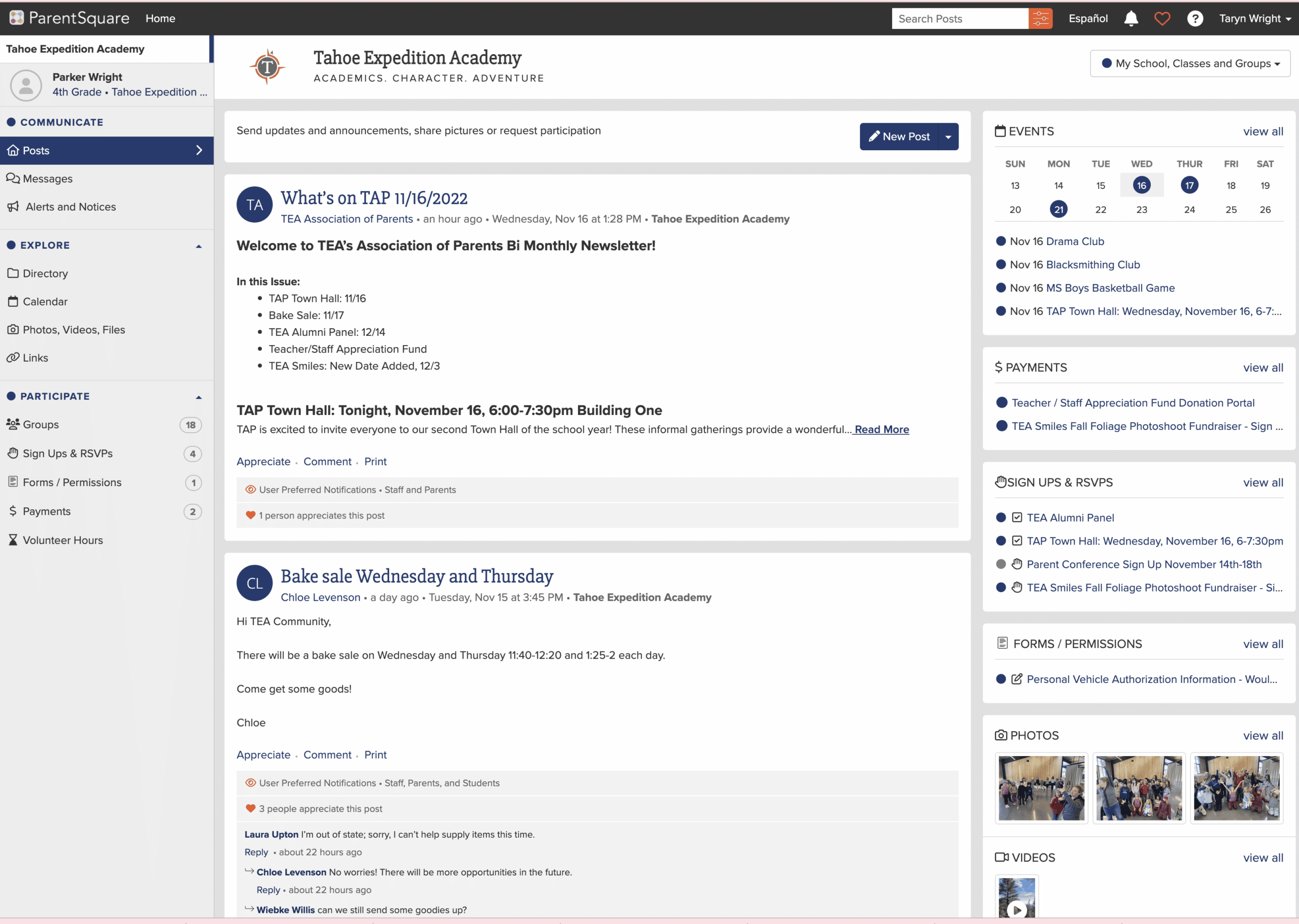Click the edit icon beside Personal Vehicle Authorization
The height and width of the screenshot is (924, 1299).
(1017, 679)
